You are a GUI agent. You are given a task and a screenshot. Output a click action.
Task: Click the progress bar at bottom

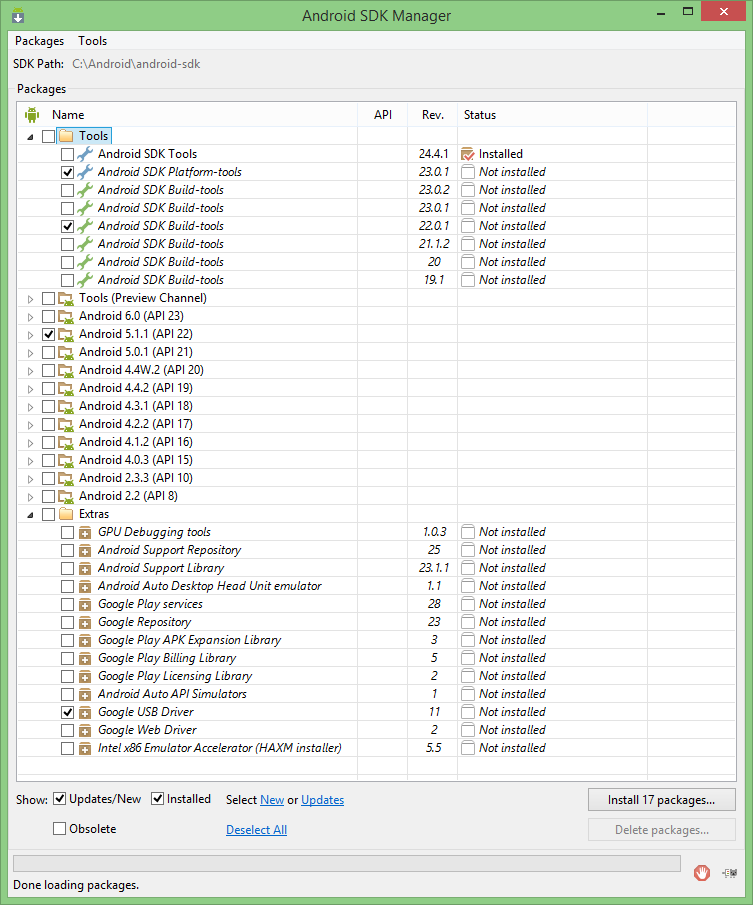pos(347,863)
